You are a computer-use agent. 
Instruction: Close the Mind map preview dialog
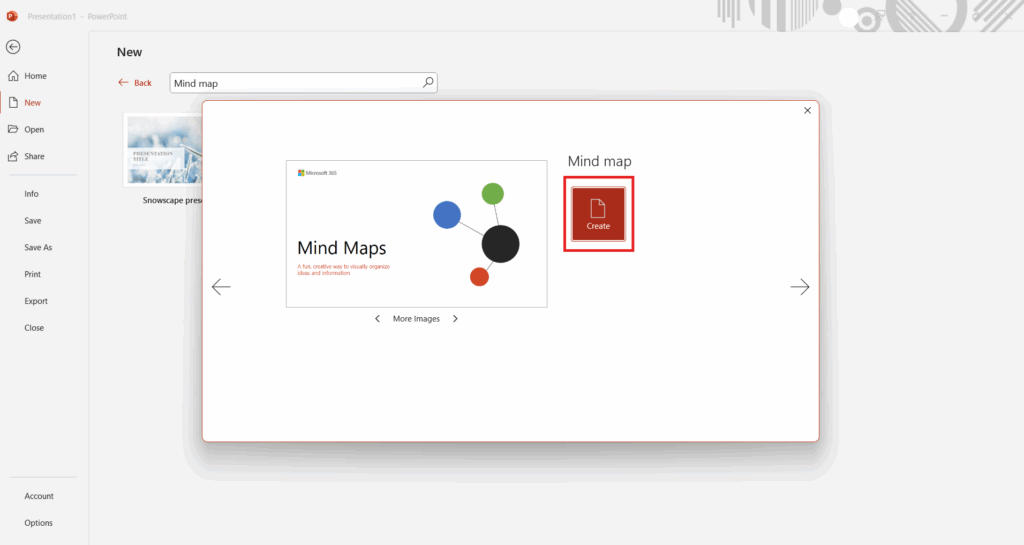(807, 111)
